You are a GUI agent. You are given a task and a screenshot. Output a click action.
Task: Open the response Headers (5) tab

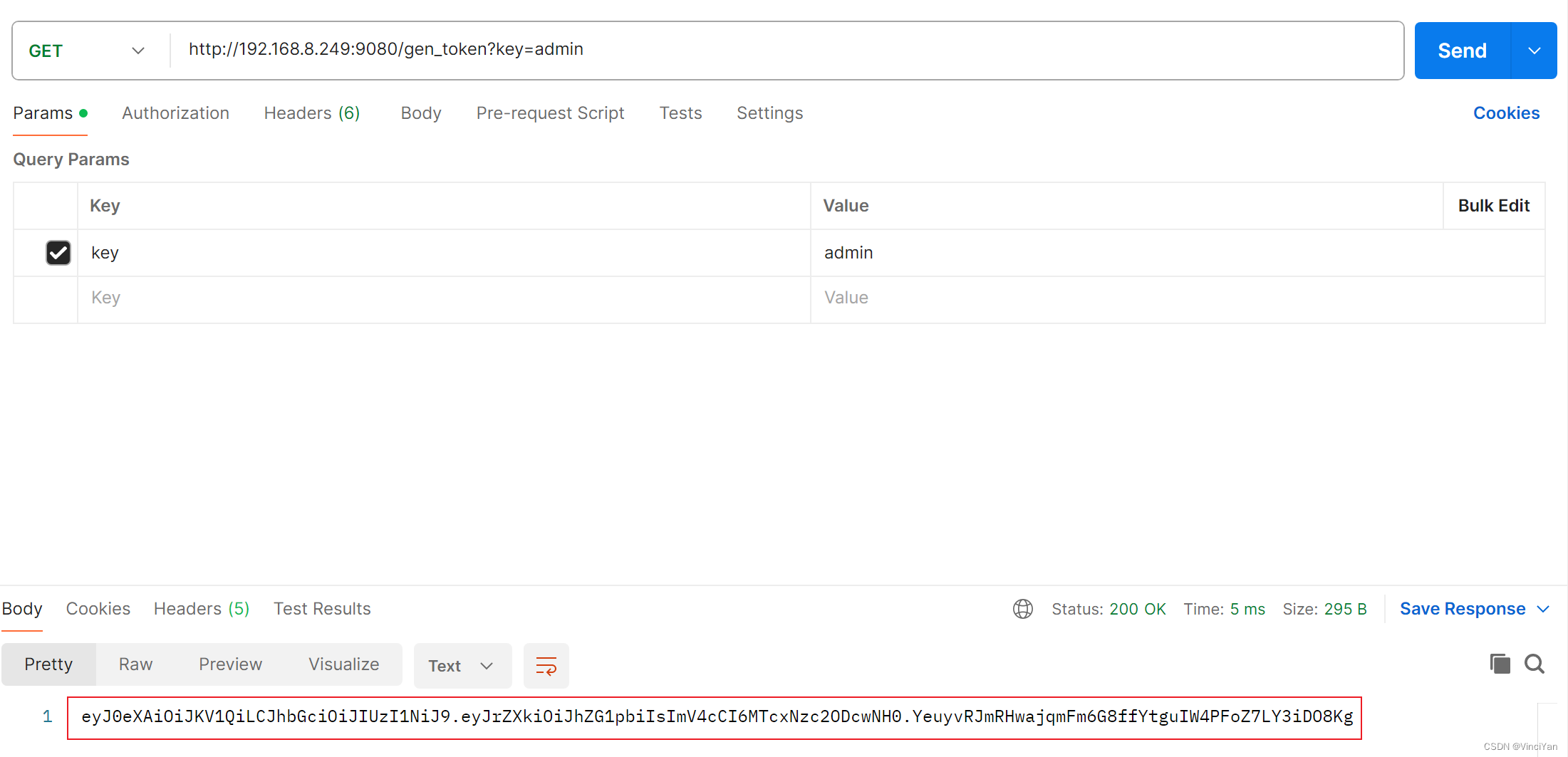click(201, 609)
